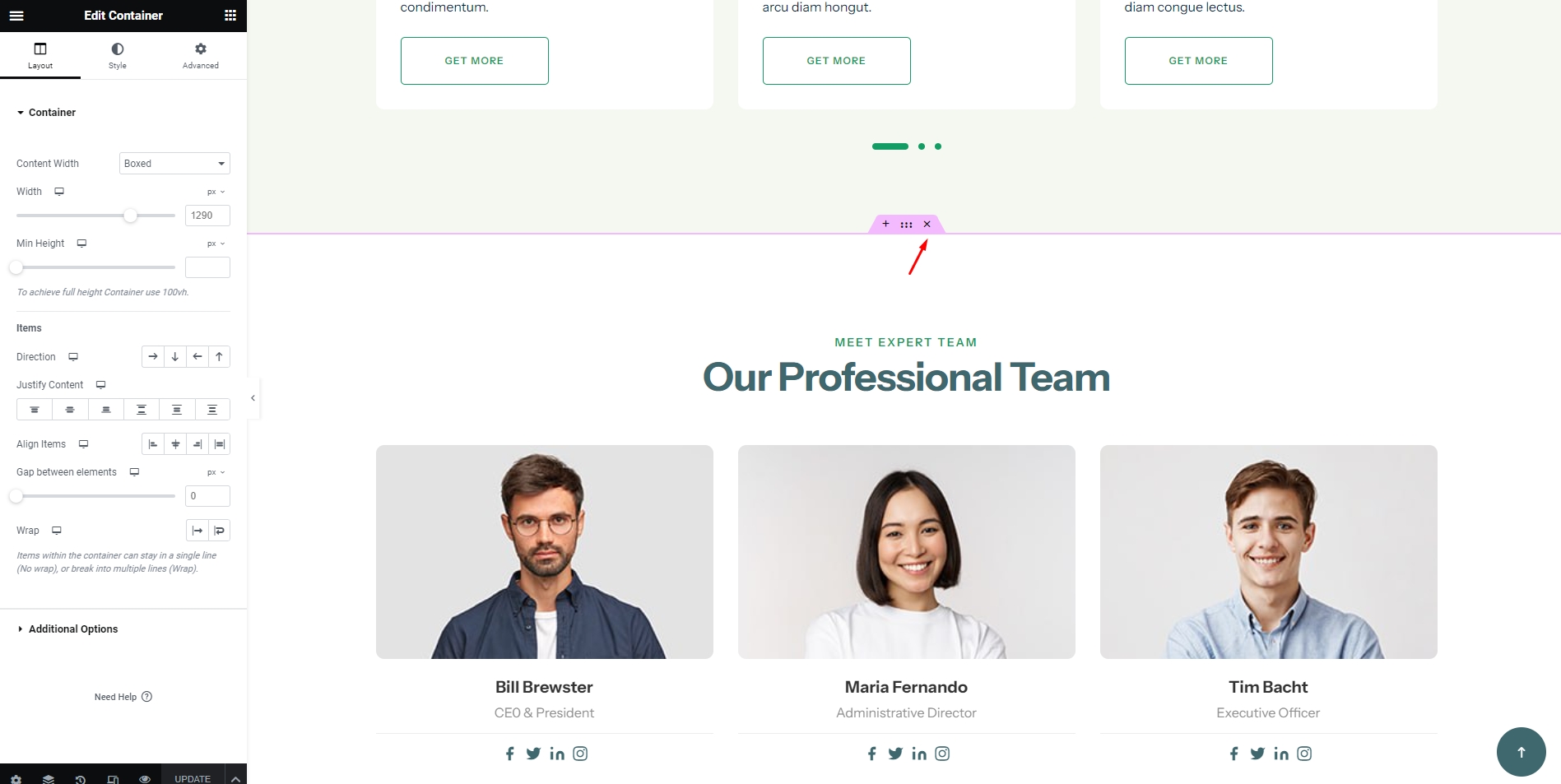The height and width of the screenshot is (784, 1561).
Task: Add new container with plus handle icon
Action: 885,224
